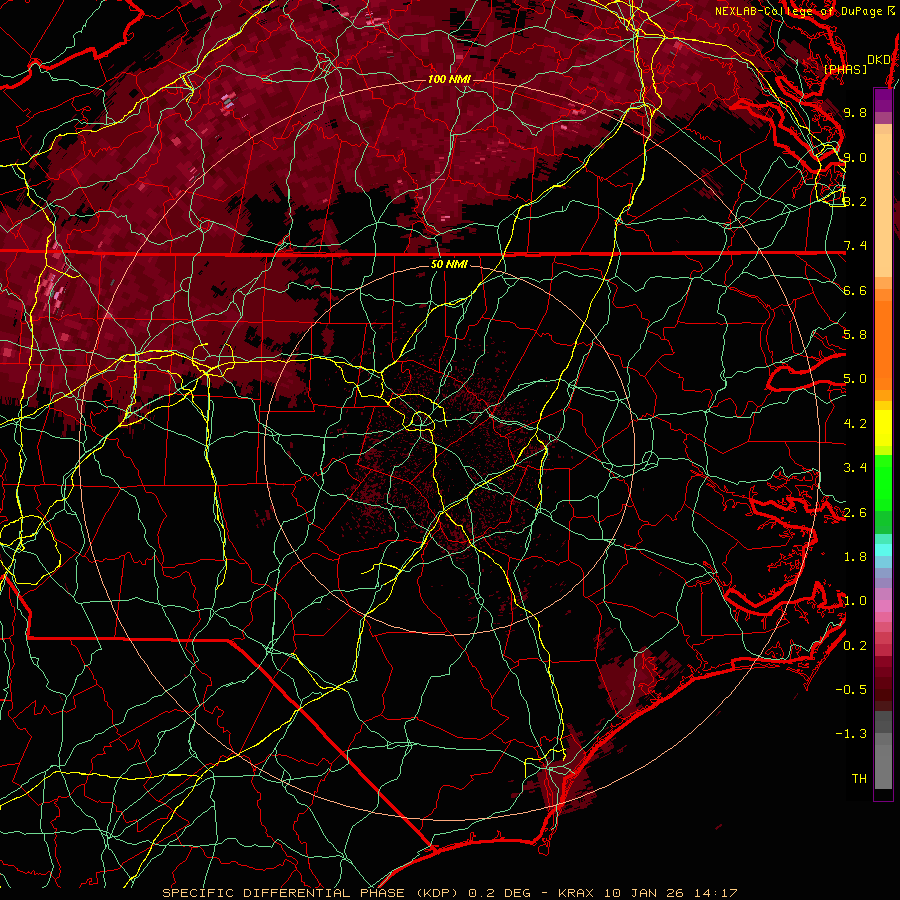Click the 8.2 scale value
The height and width of the screenshot is (900, 900).
point(855,201)
